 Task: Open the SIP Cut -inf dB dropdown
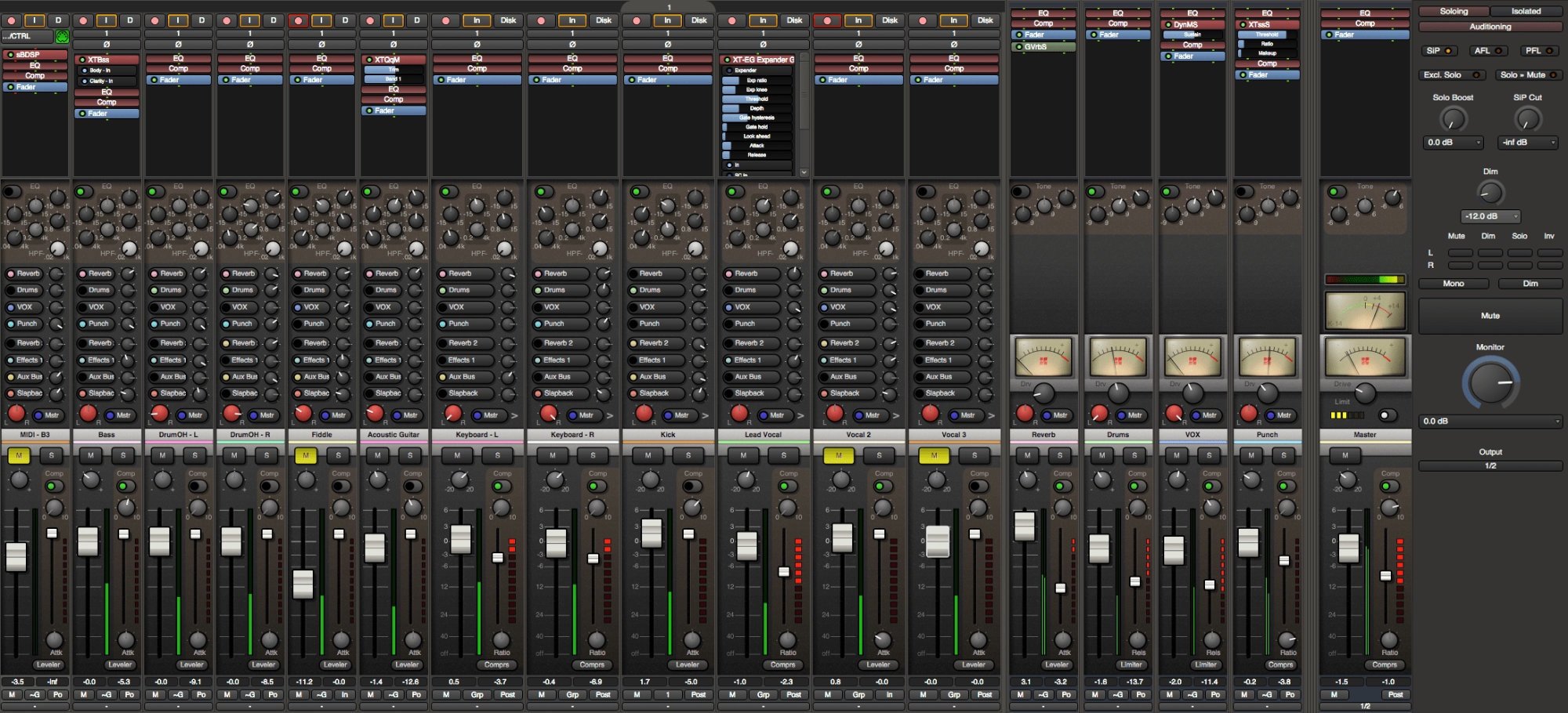(x=1527, y=143)
